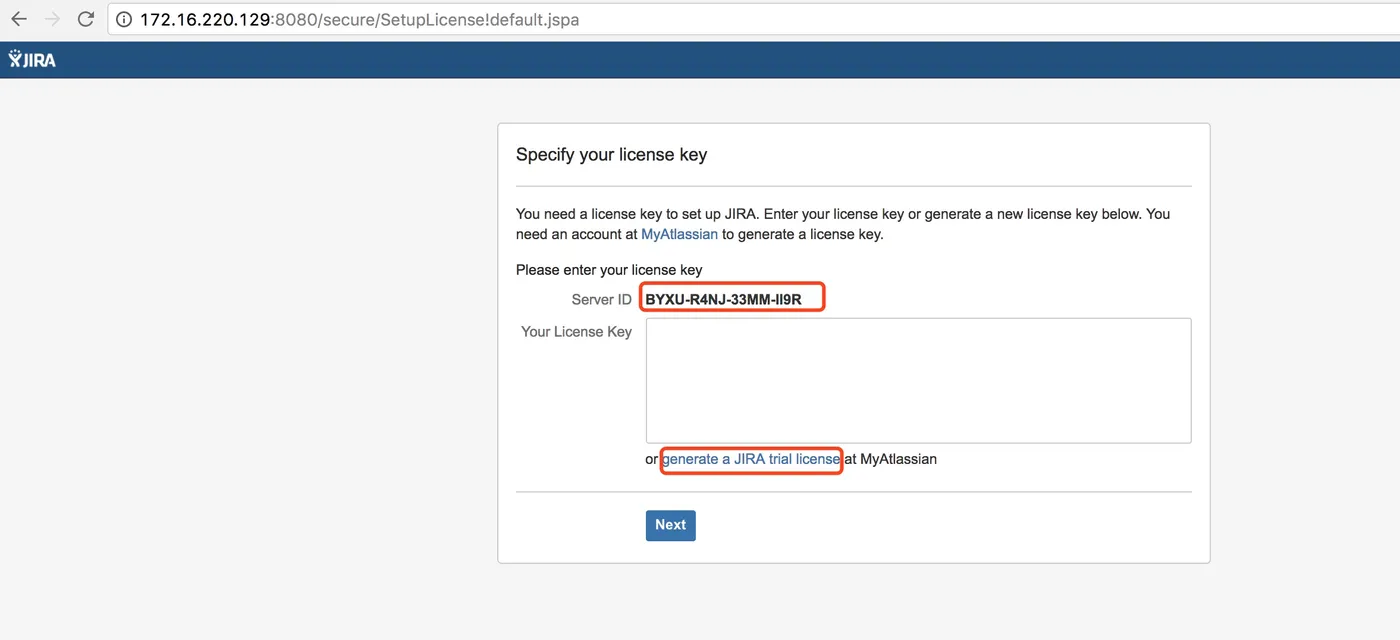Screen dimensions: 1400x640
Task: Follow 'generate a JIRA trial license' link
Action: 750,459
